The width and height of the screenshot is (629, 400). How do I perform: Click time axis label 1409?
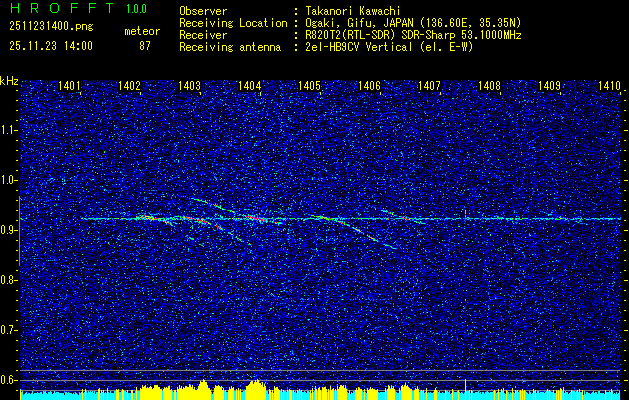point(549,85)
